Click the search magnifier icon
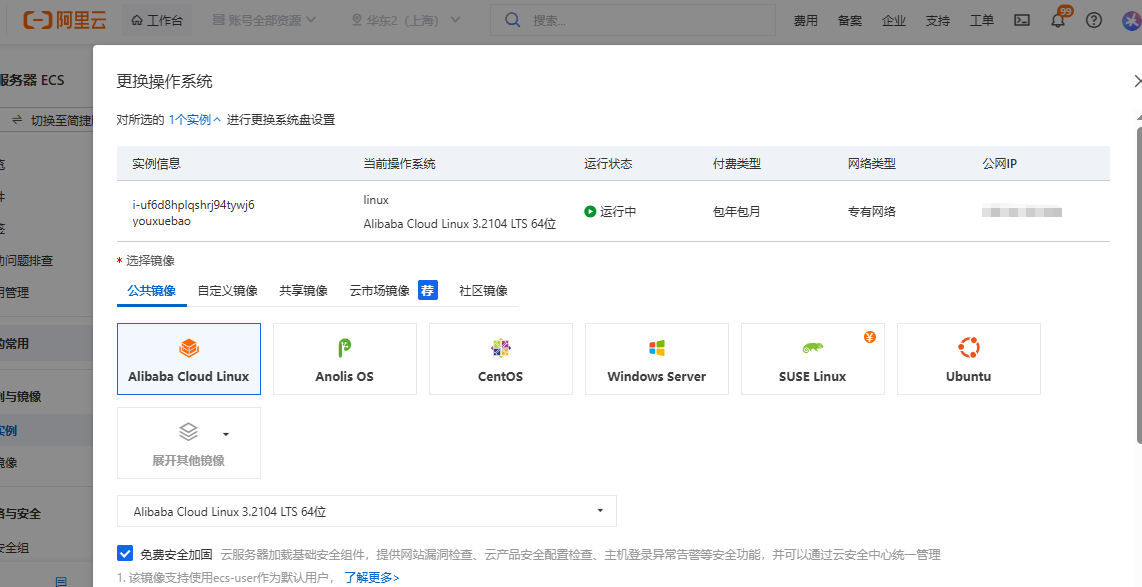 pyautogui.click(x=513, y=19)
